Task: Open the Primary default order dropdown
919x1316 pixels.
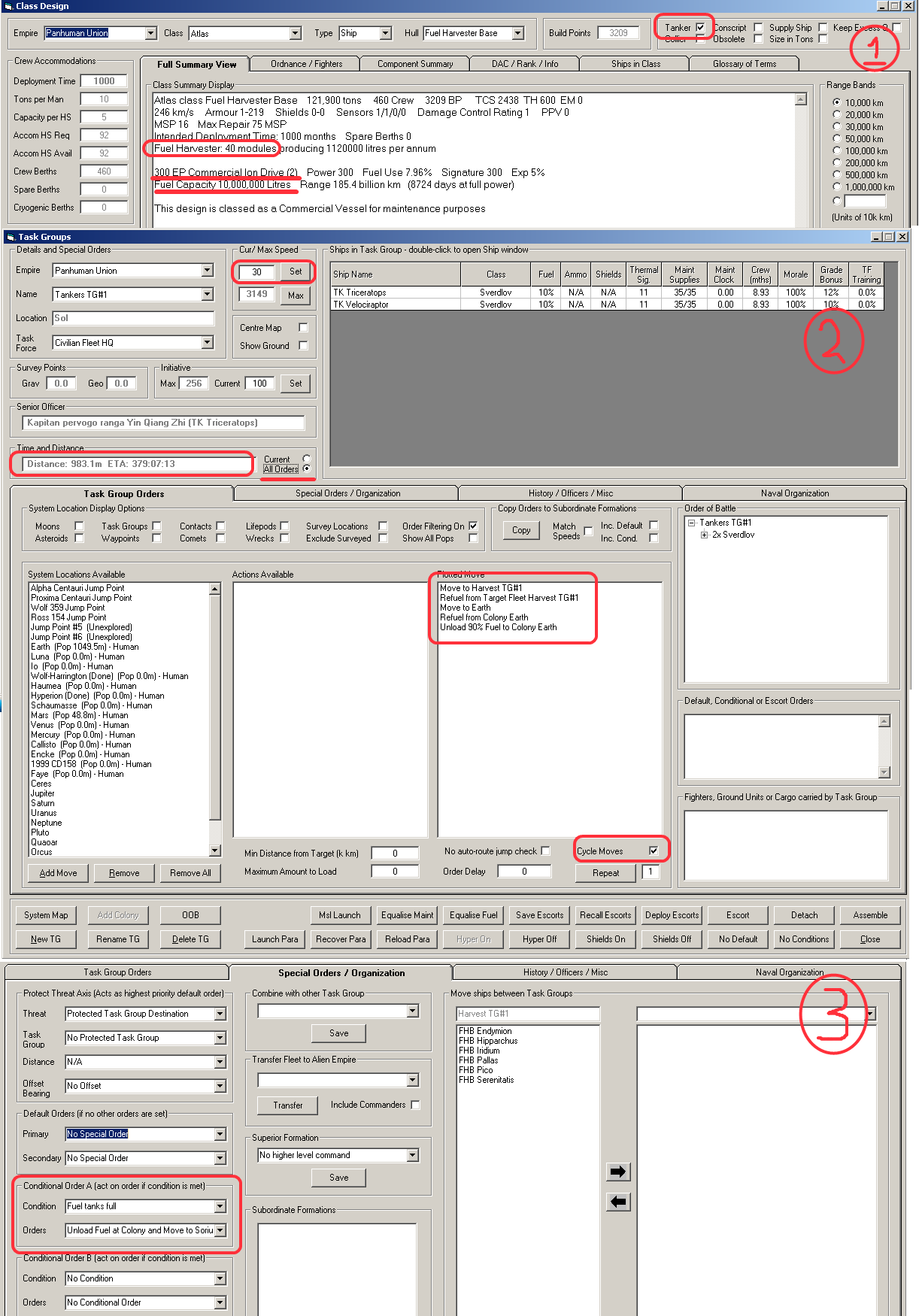Action: point(220,1134)
